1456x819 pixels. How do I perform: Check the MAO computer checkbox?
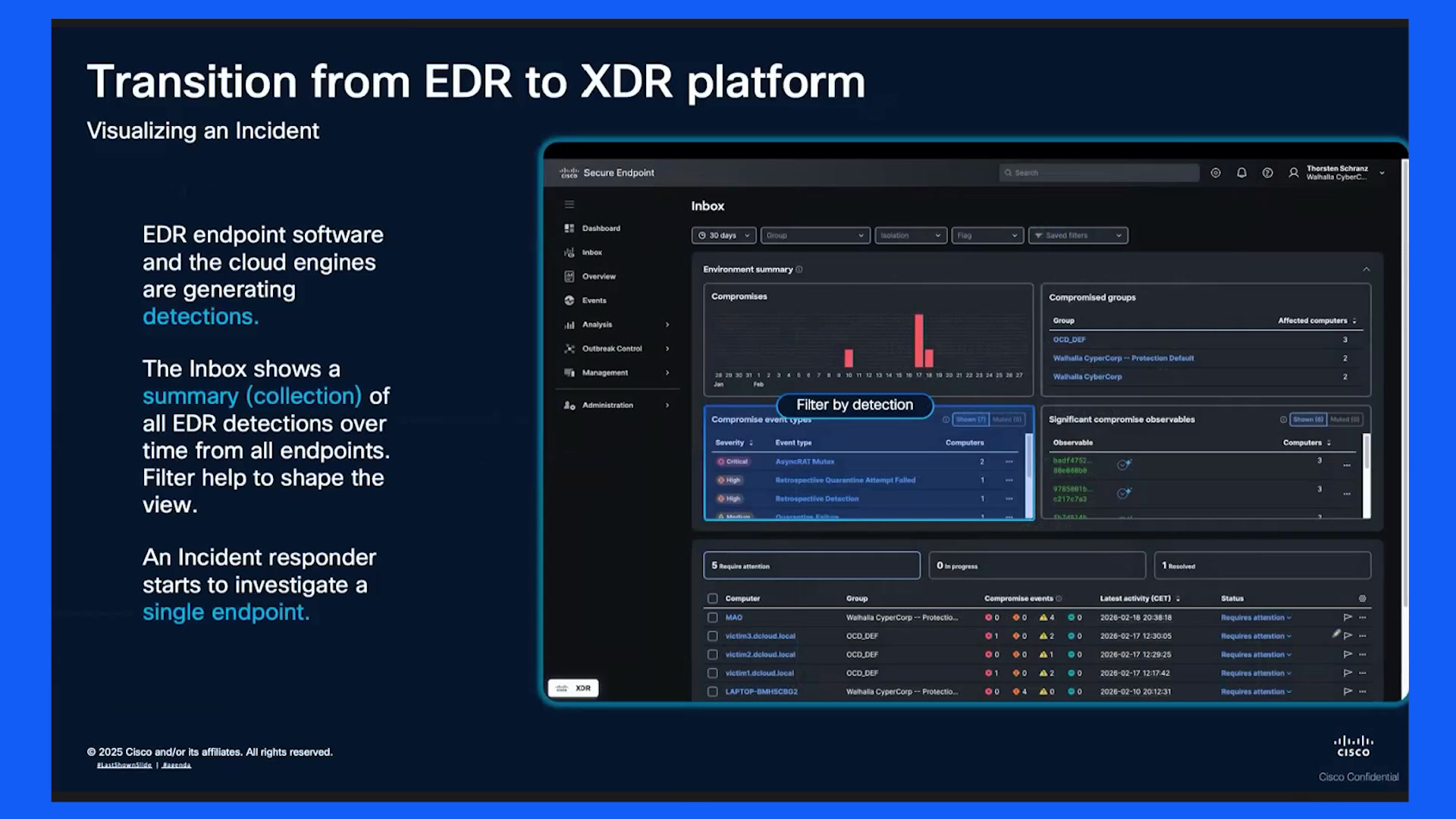(712, 617)
